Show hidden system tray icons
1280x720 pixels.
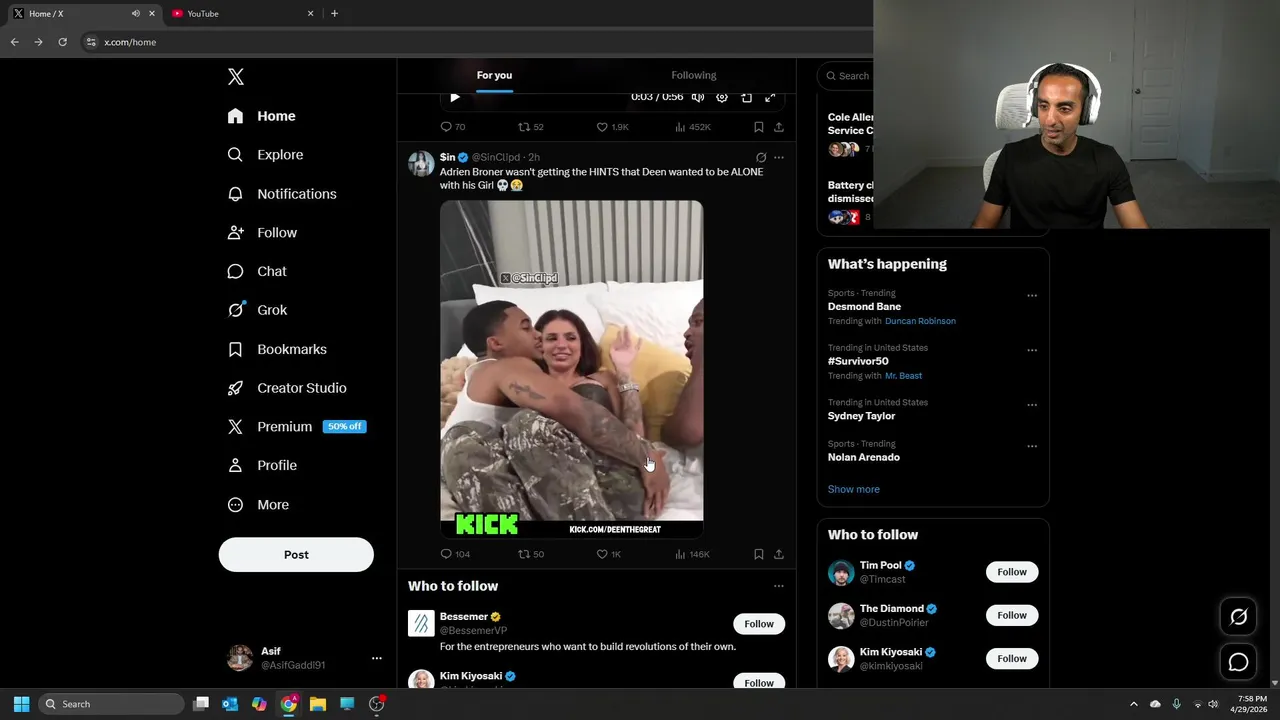[1133, 704]
